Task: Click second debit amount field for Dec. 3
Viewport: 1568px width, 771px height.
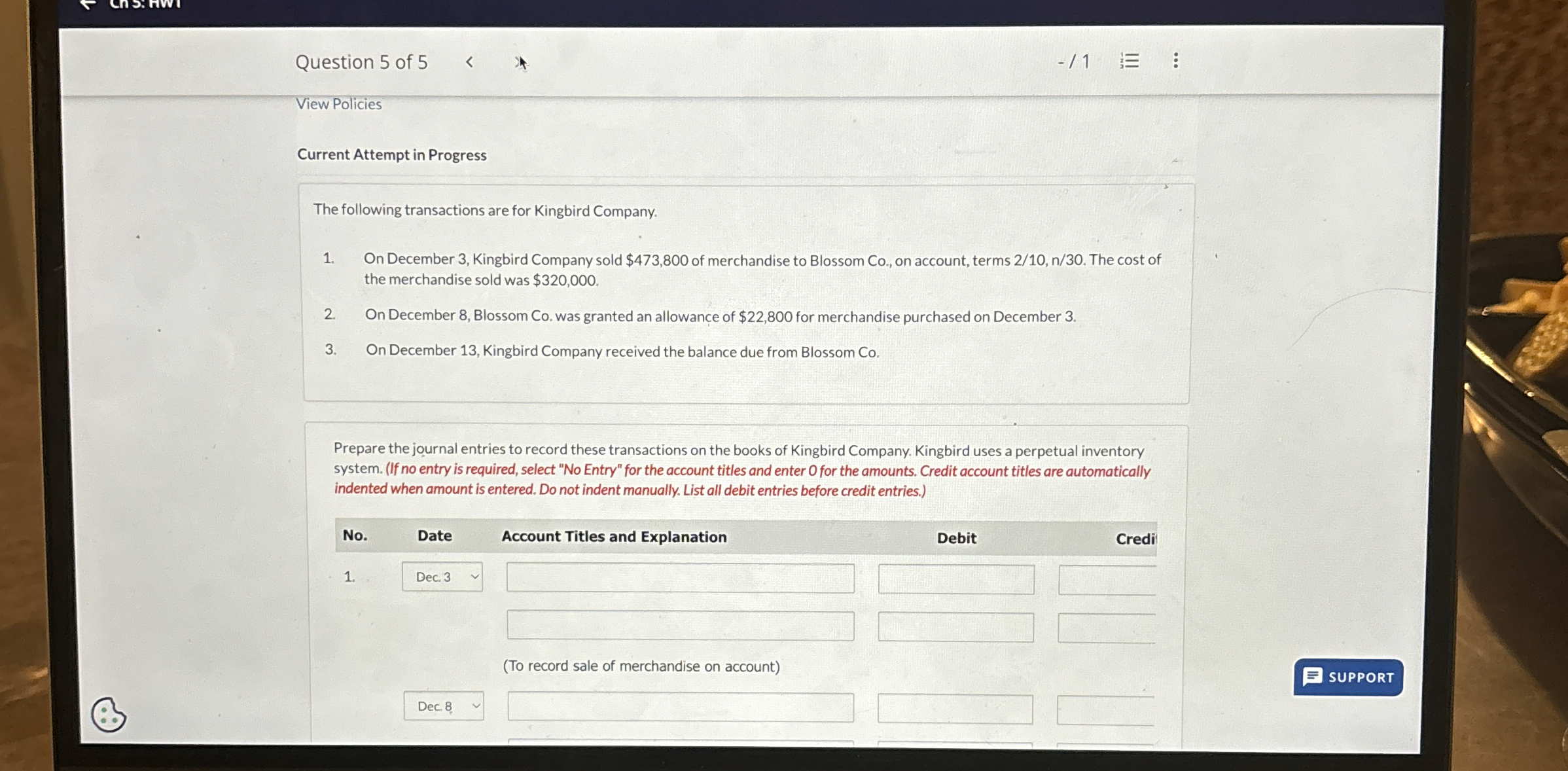Action: (955, 627)
